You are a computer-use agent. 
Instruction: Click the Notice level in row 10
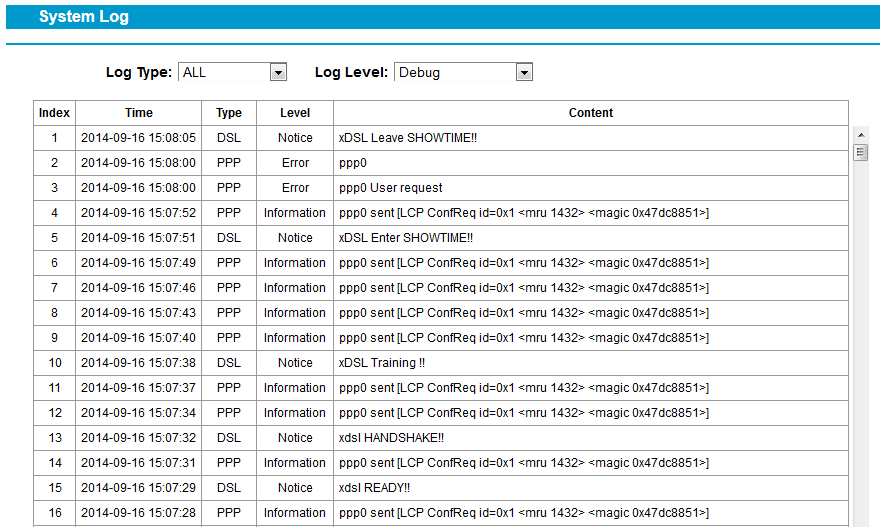pos(295,363)
